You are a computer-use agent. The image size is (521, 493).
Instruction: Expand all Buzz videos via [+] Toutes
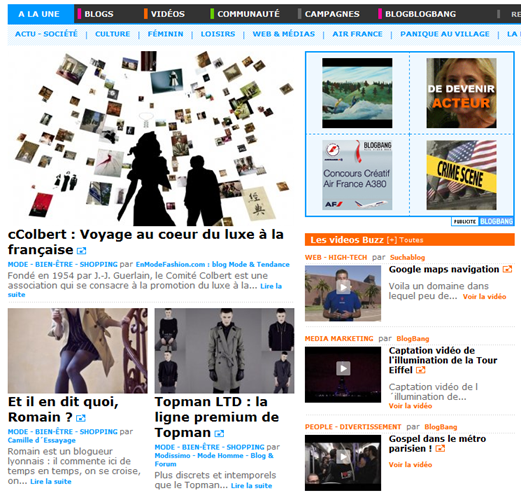405,240
